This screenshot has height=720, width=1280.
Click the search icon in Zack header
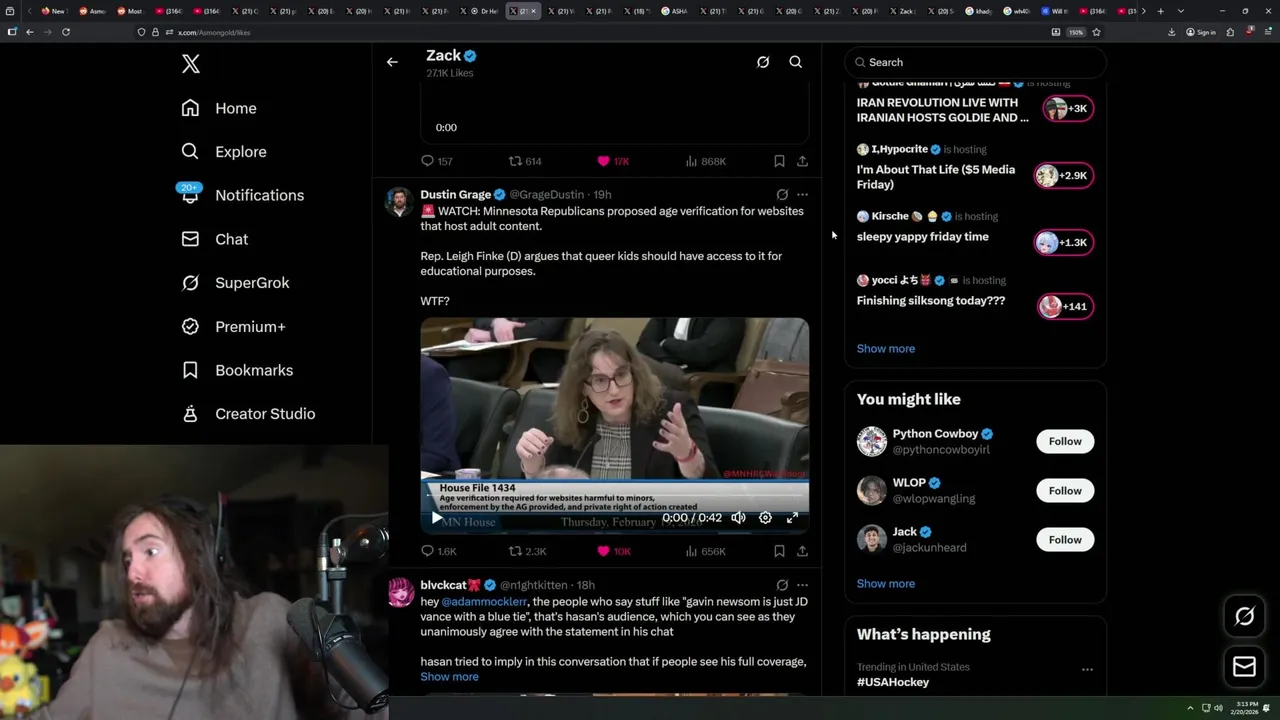coord(796,62)
